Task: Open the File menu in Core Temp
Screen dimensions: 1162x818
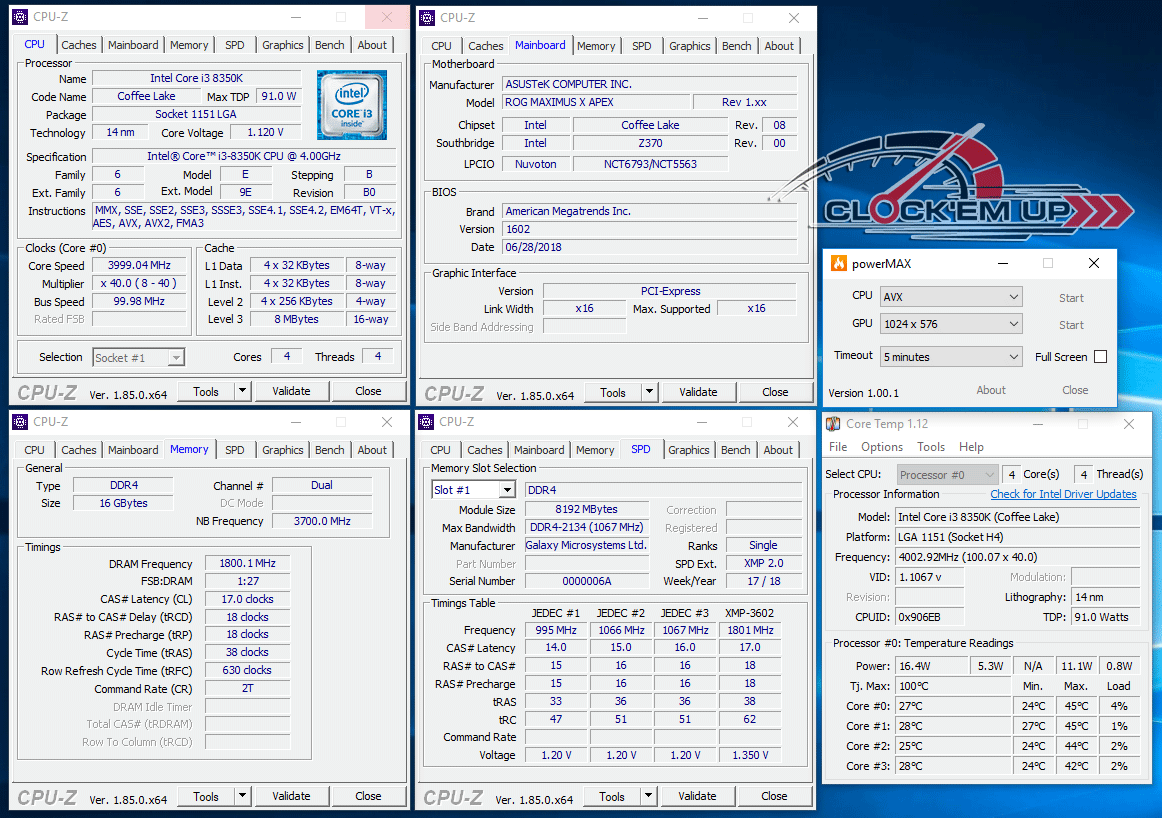Action: tap(838, 447)
